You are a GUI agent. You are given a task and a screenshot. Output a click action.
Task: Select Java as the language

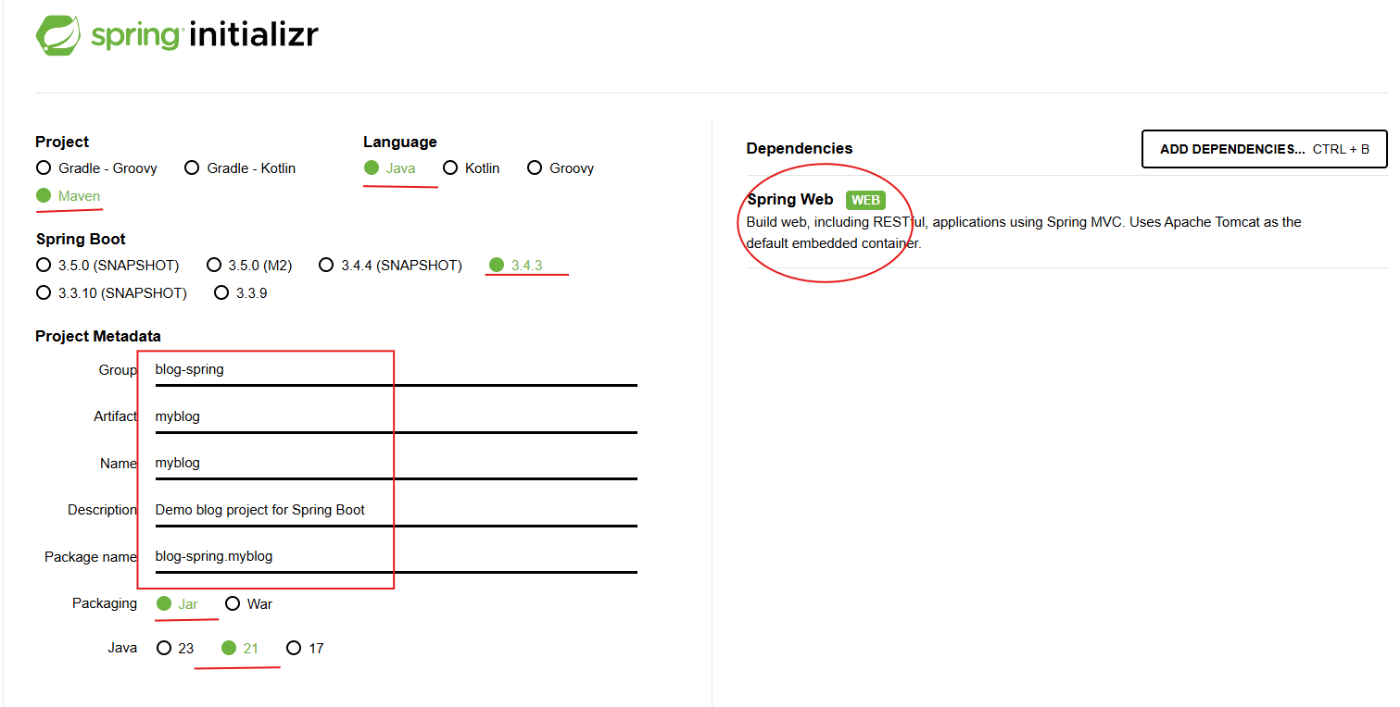390,168
